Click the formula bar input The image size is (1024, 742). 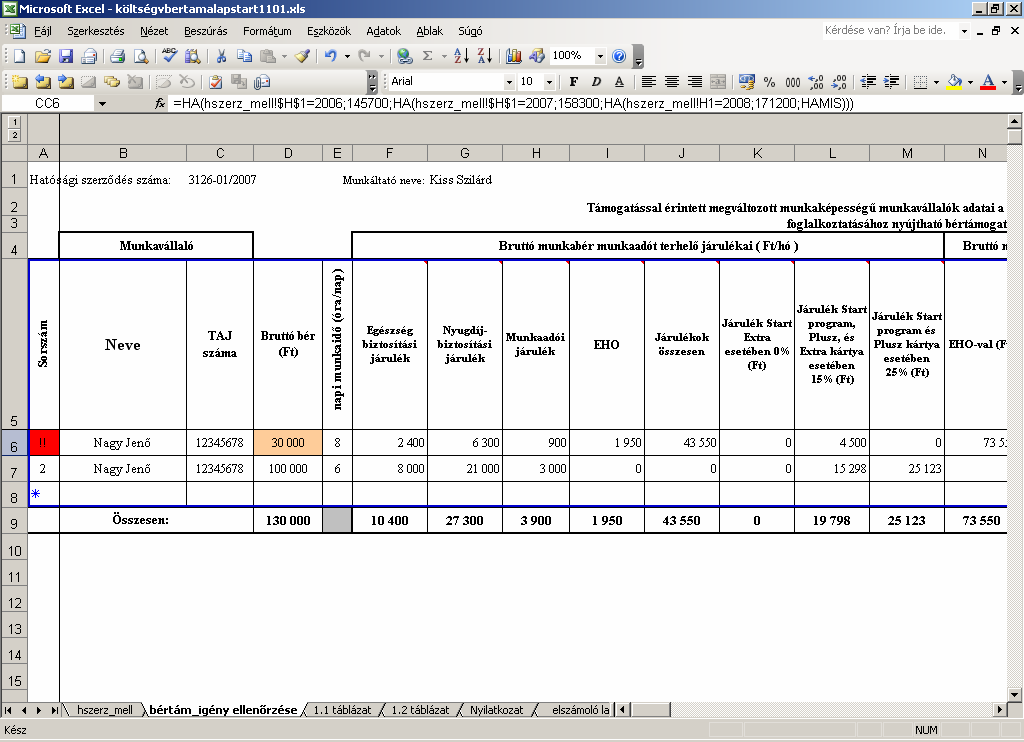tap(594, 103)
